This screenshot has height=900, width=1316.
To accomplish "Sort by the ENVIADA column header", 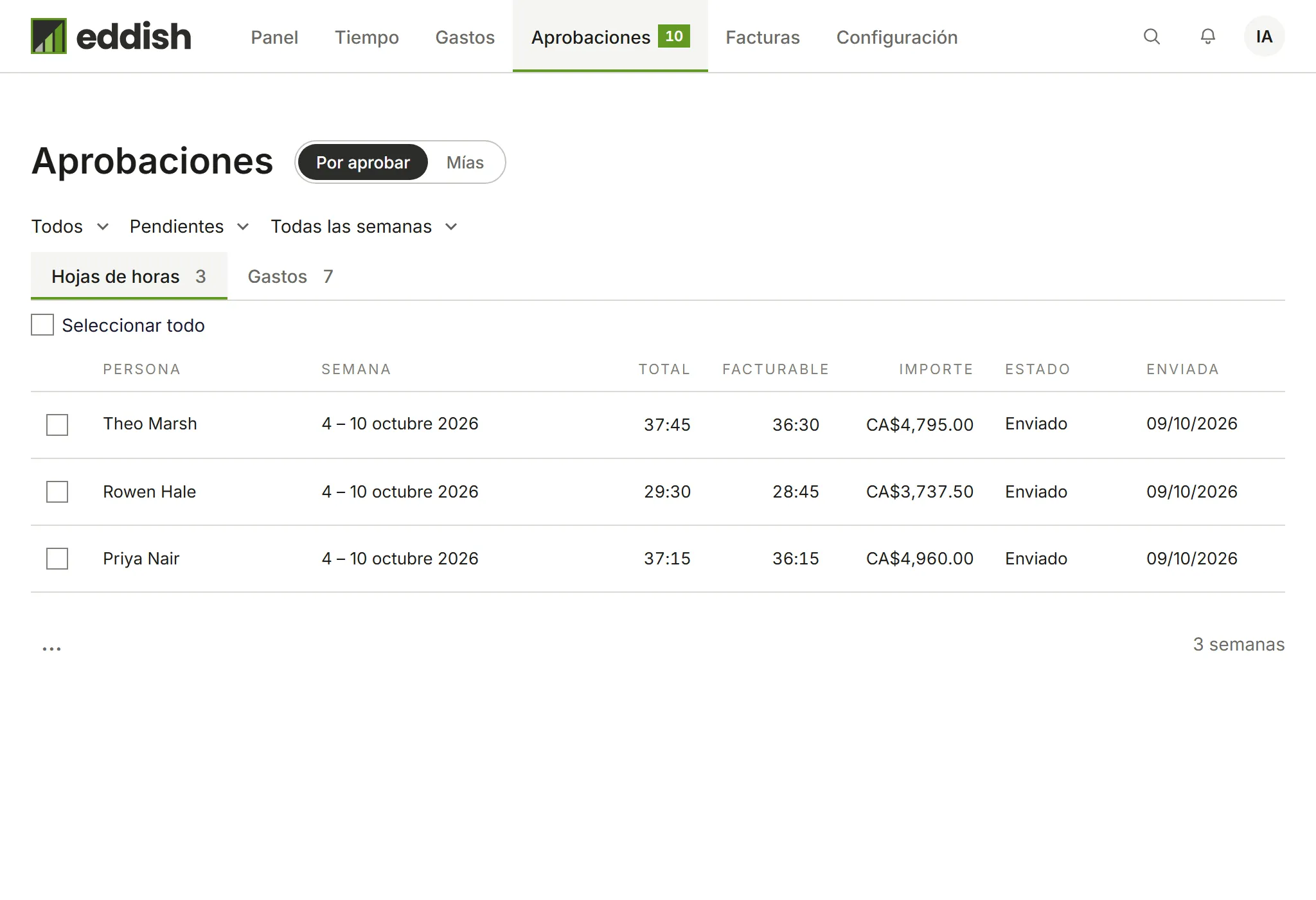I will coord(1182,369).
